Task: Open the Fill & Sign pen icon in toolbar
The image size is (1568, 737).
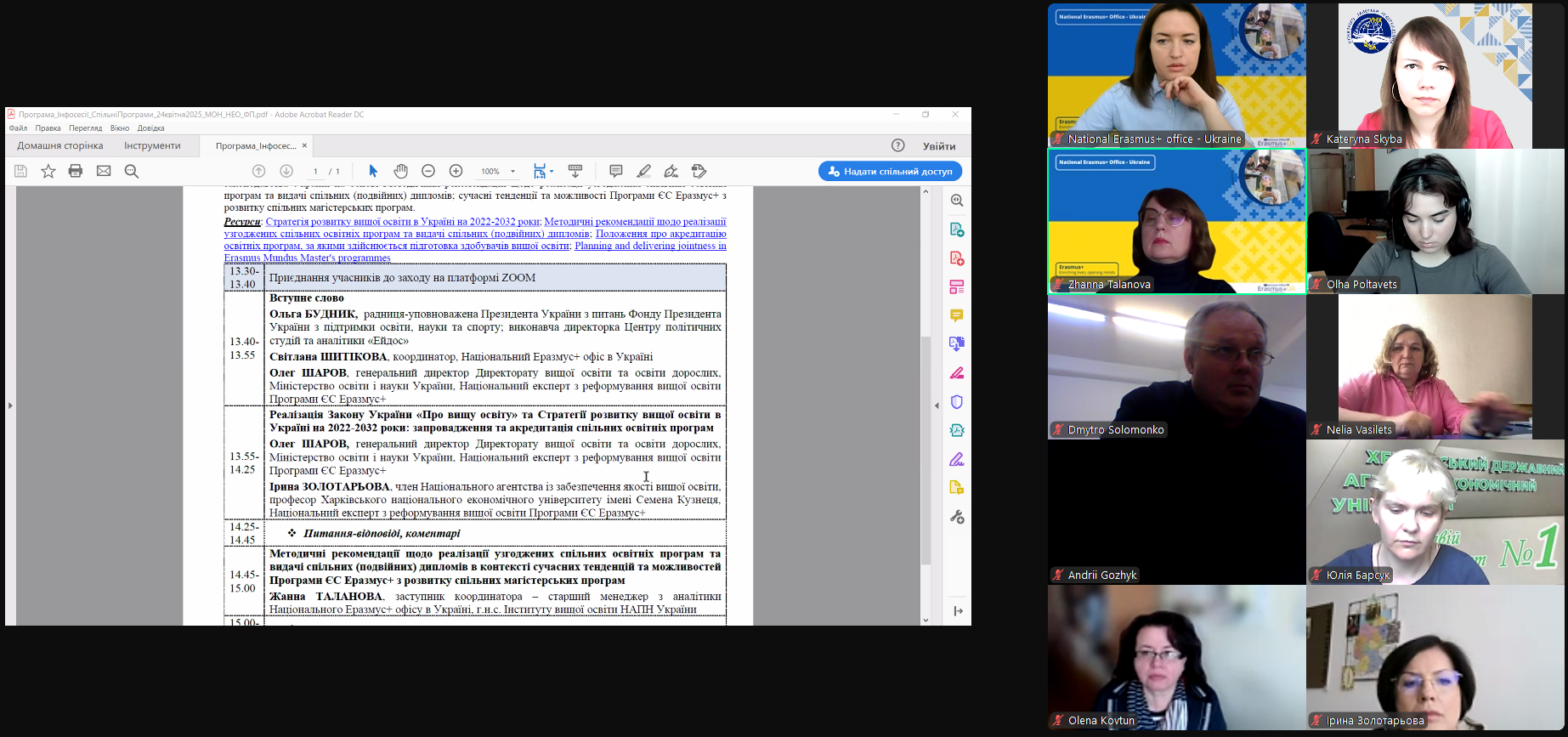Action: click(671, 171)
